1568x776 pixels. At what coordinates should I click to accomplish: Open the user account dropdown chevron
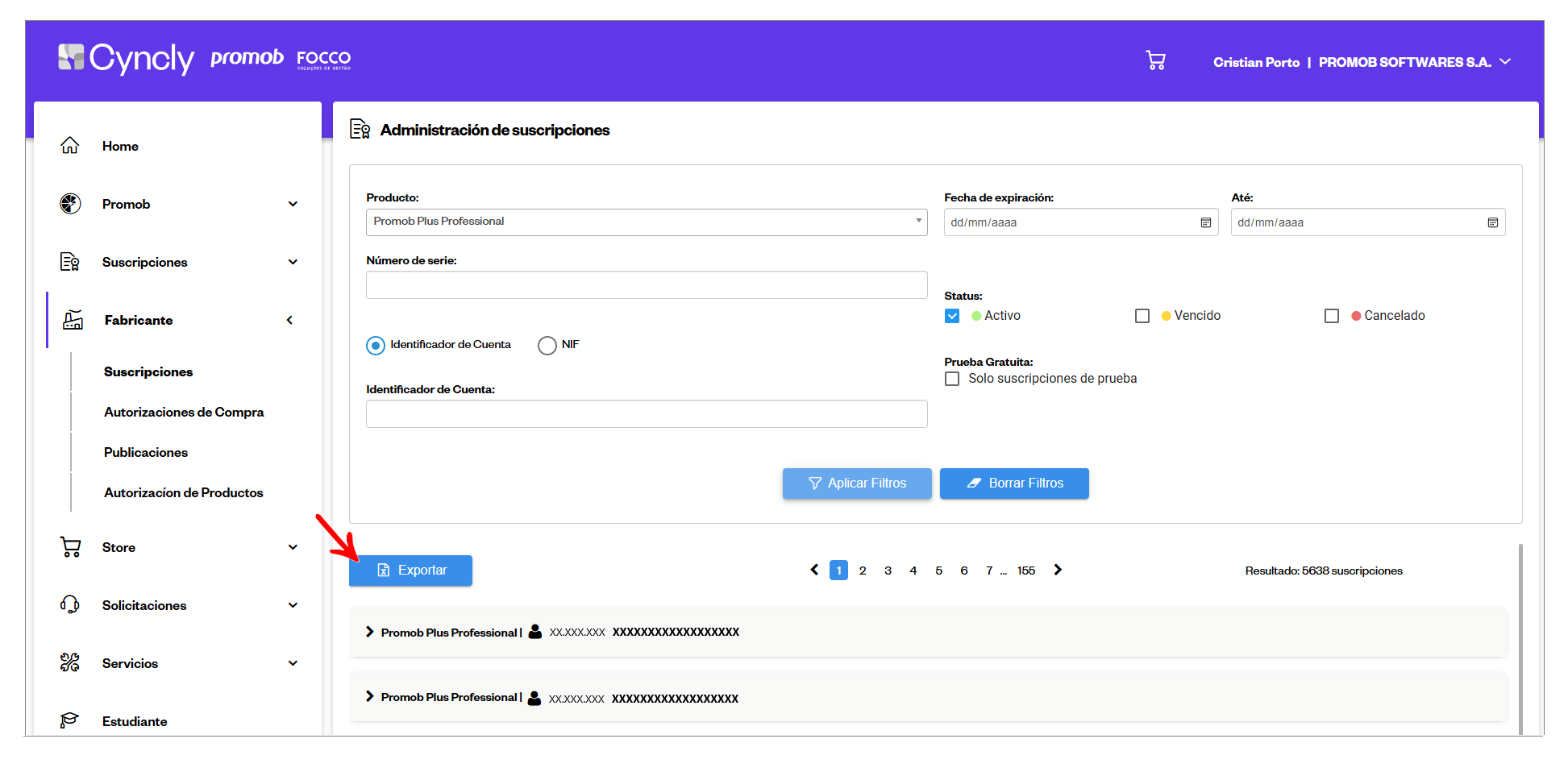click(1505, 61)
